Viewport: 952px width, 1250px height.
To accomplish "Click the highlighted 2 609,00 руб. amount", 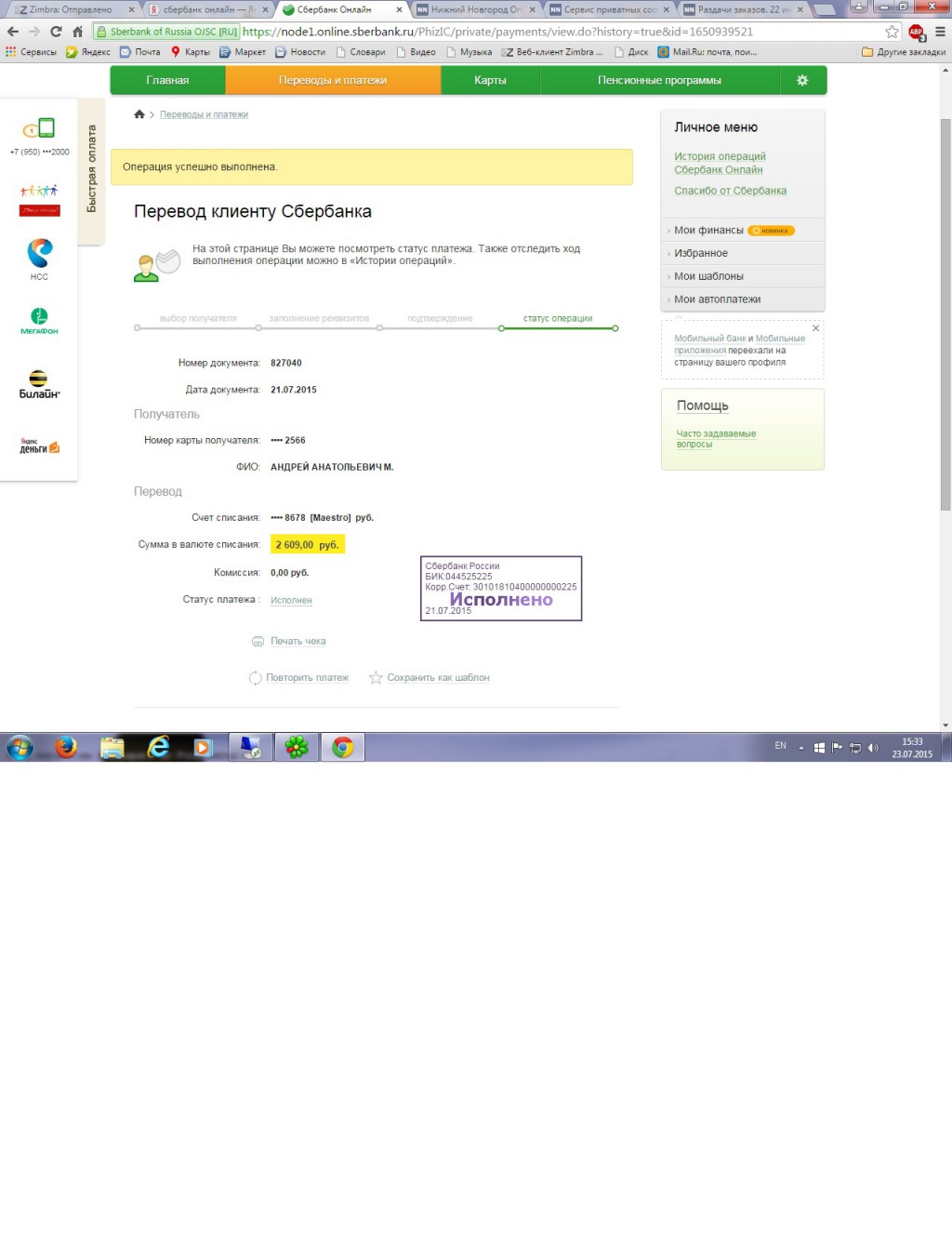I will 308,545.
